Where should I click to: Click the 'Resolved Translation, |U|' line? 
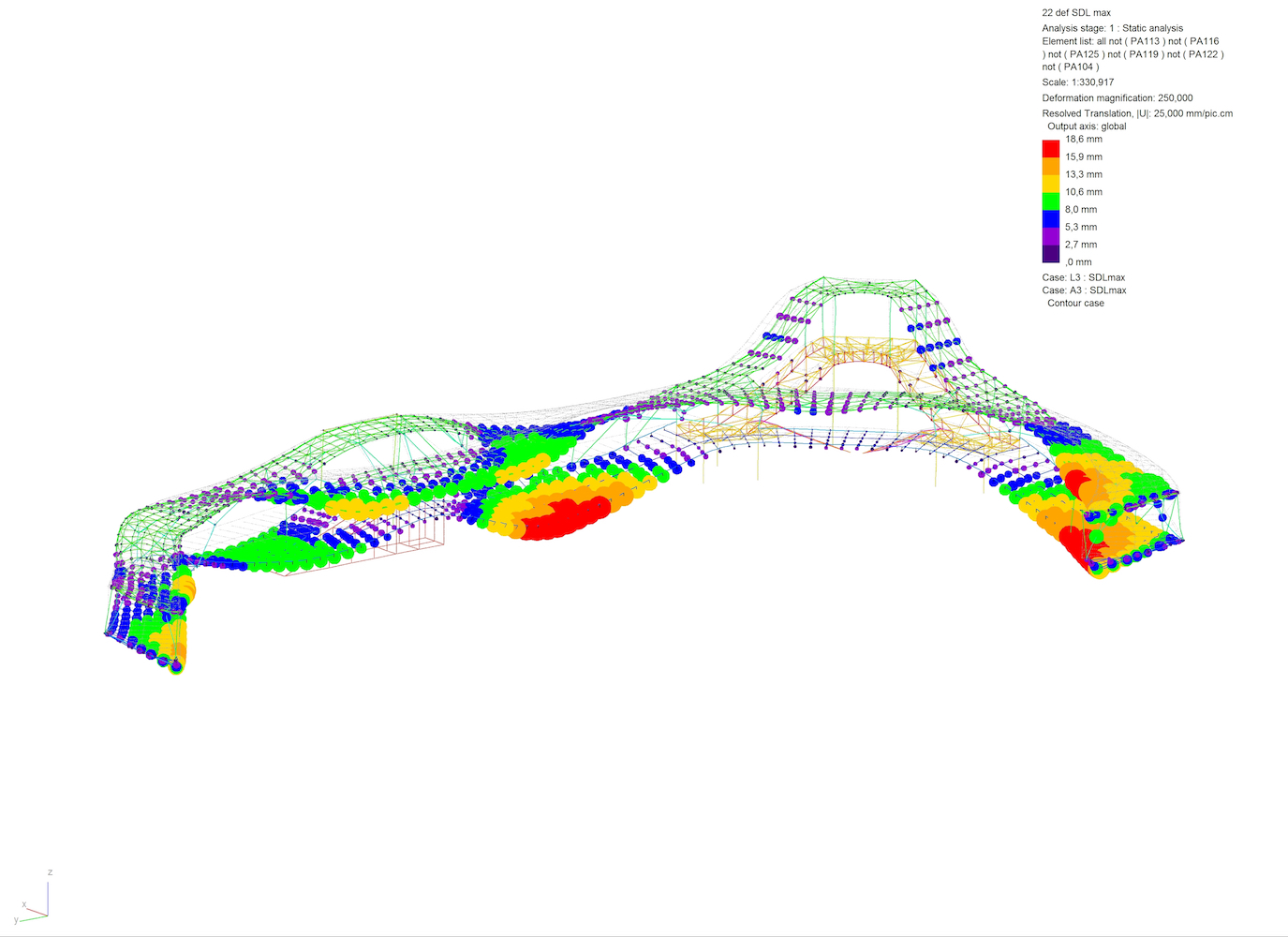pos(1137,113)
